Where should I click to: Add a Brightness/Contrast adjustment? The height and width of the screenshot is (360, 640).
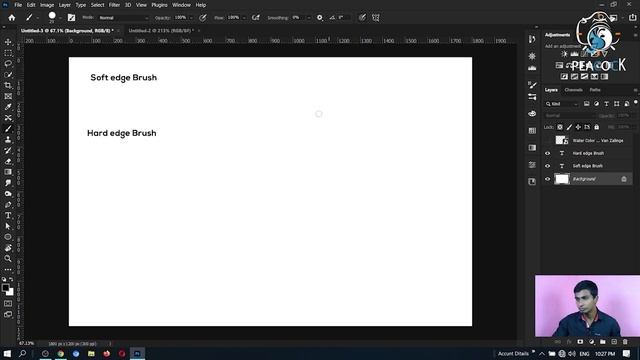(564, 54)
